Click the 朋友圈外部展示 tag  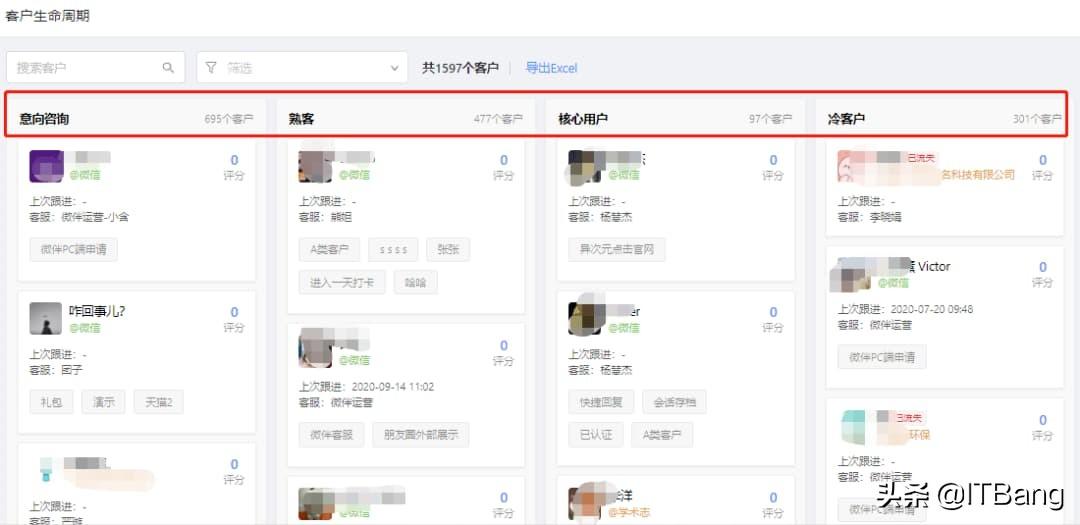(x=421, y=435)
